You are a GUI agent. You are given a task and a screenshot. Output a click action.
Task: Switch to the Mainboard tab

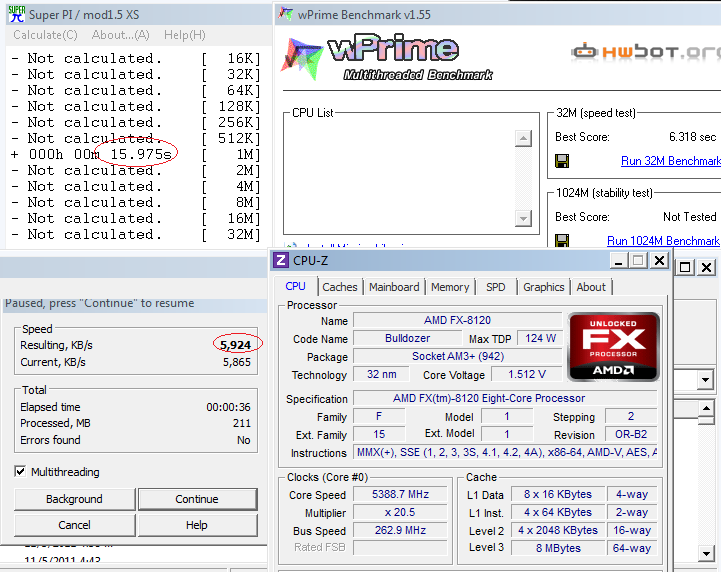coord(394,287)
